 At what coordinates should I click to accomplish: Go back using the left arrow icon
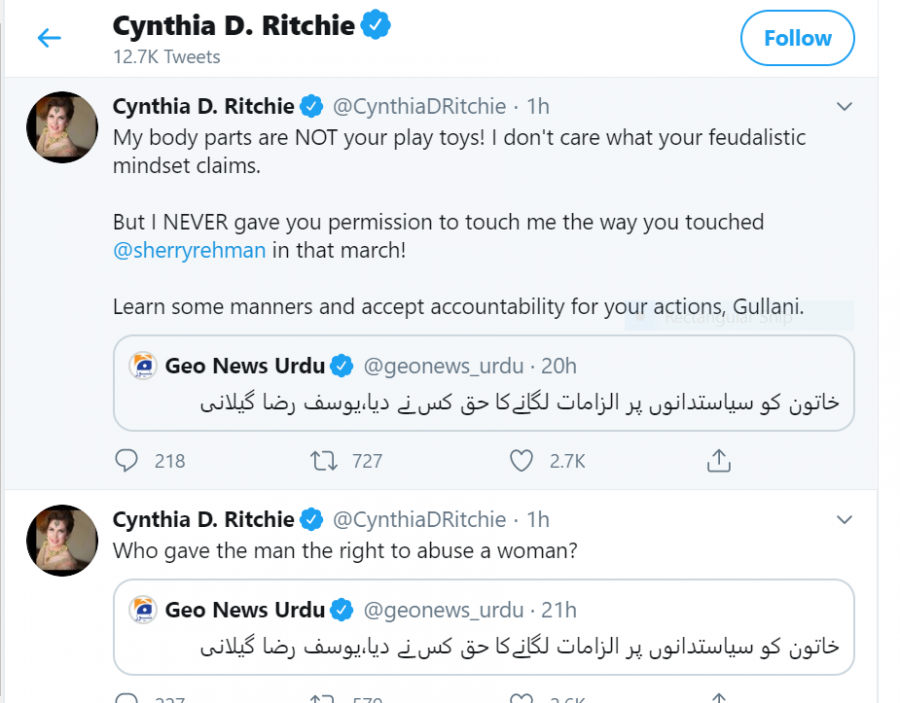[x=49, y=38]
